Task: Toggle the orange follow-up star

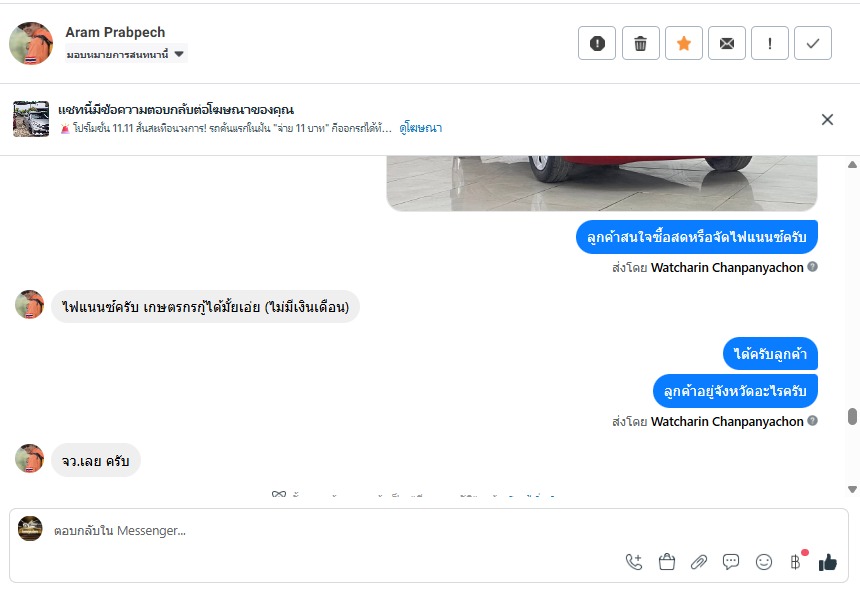Action: coord(684,43)
